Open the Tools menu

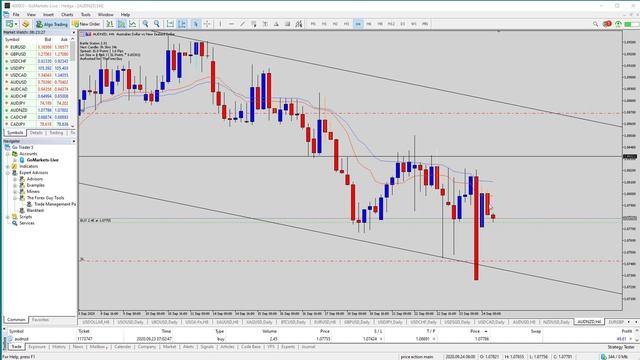(86, 15)
